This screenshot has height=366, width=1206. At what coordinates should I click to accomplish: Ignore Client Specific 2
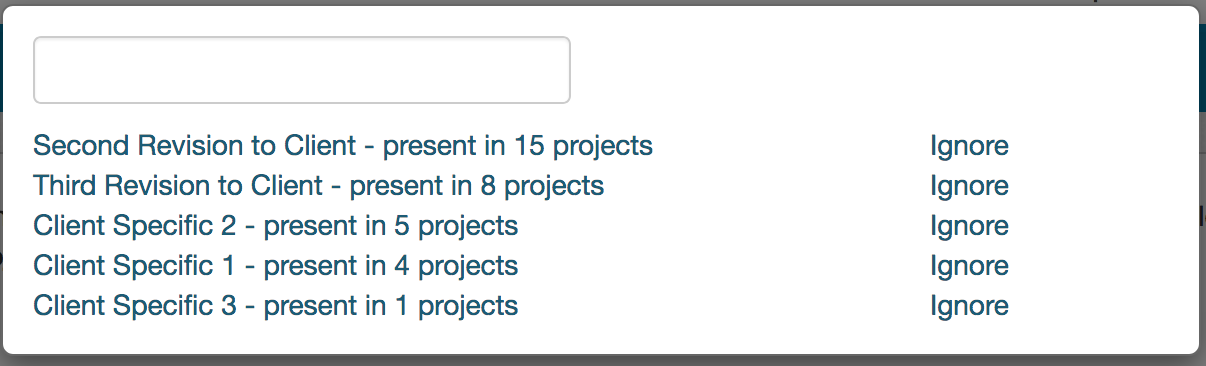pyautogui.click(x=969, y=226)
